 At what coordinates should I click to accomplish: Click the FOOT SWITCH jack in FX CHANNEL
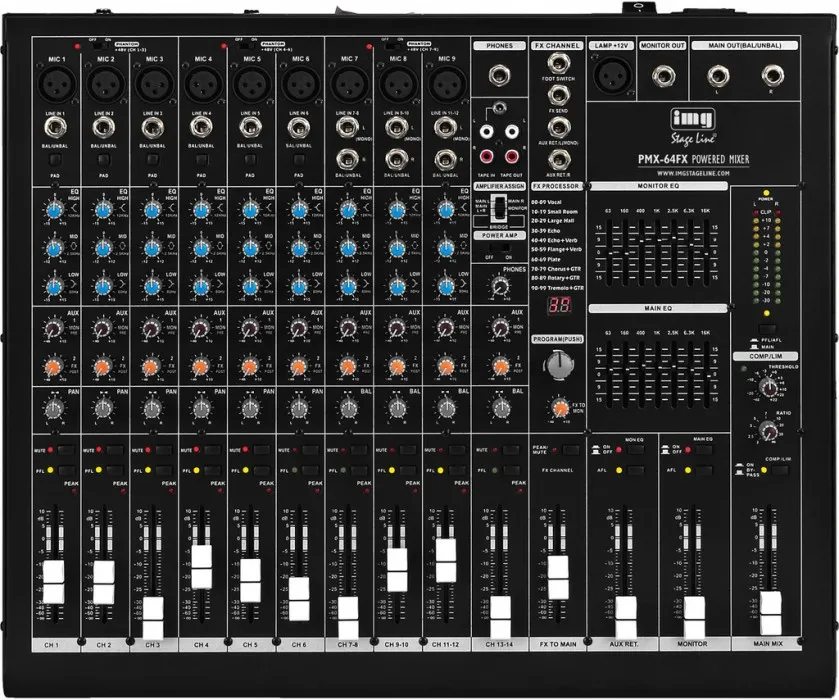[x=558, y=65]
